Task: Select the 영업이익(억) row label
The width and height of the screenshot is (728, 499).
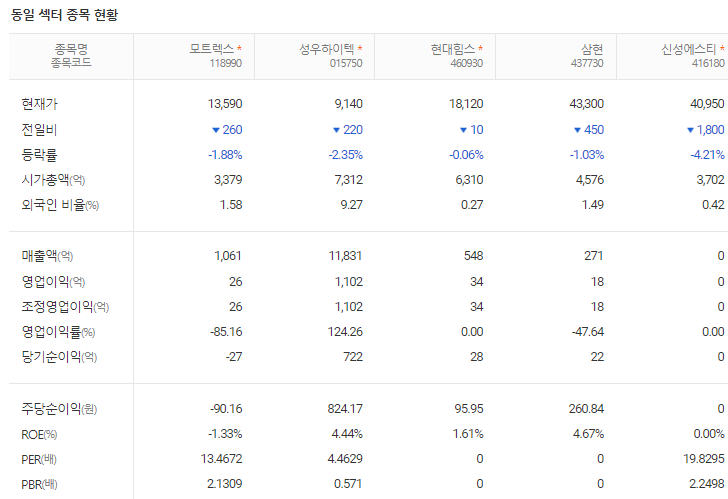Action: point(53,281)
